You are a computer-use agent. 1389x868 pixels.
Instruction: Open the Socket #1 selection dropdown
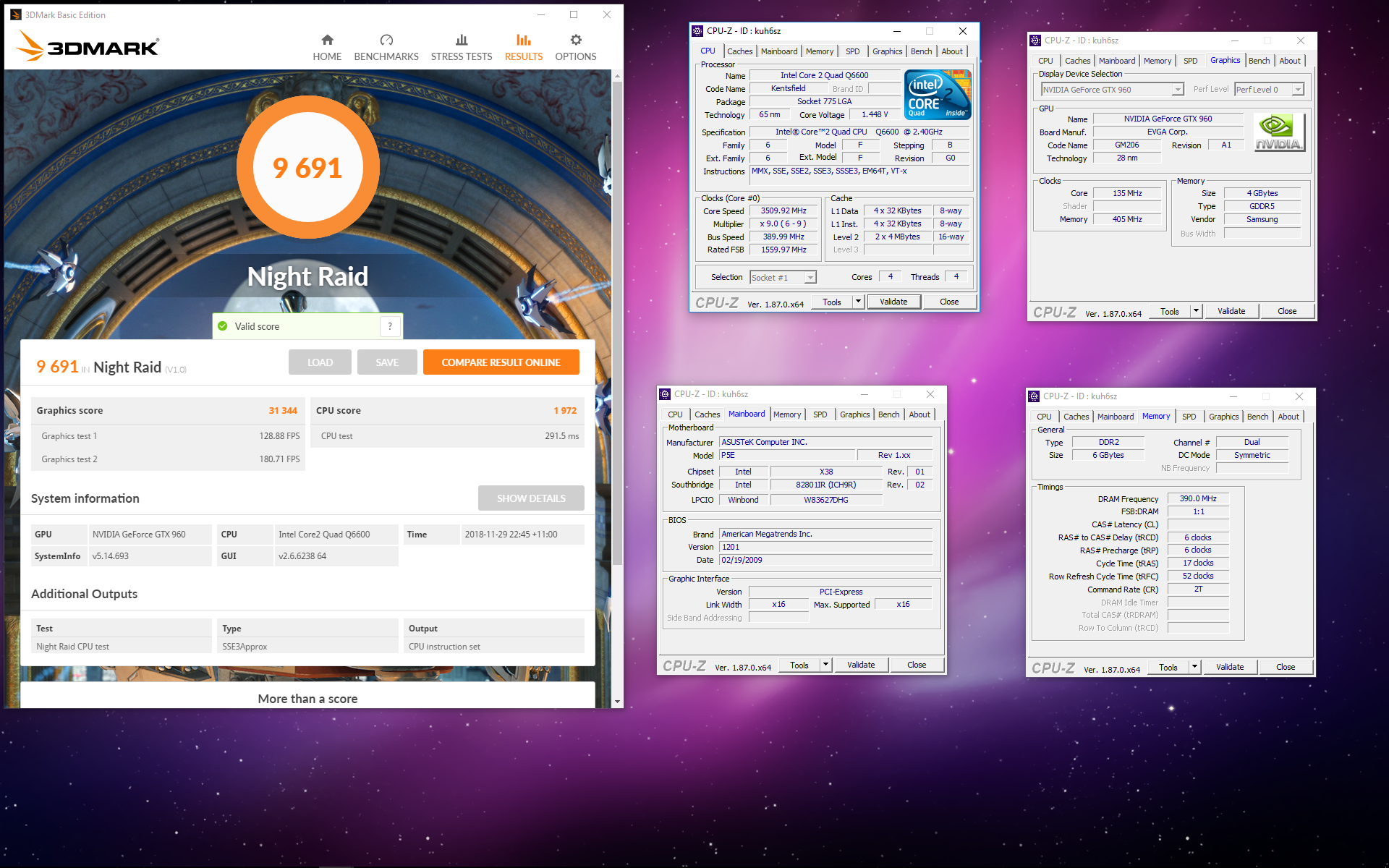pos(783,278)
